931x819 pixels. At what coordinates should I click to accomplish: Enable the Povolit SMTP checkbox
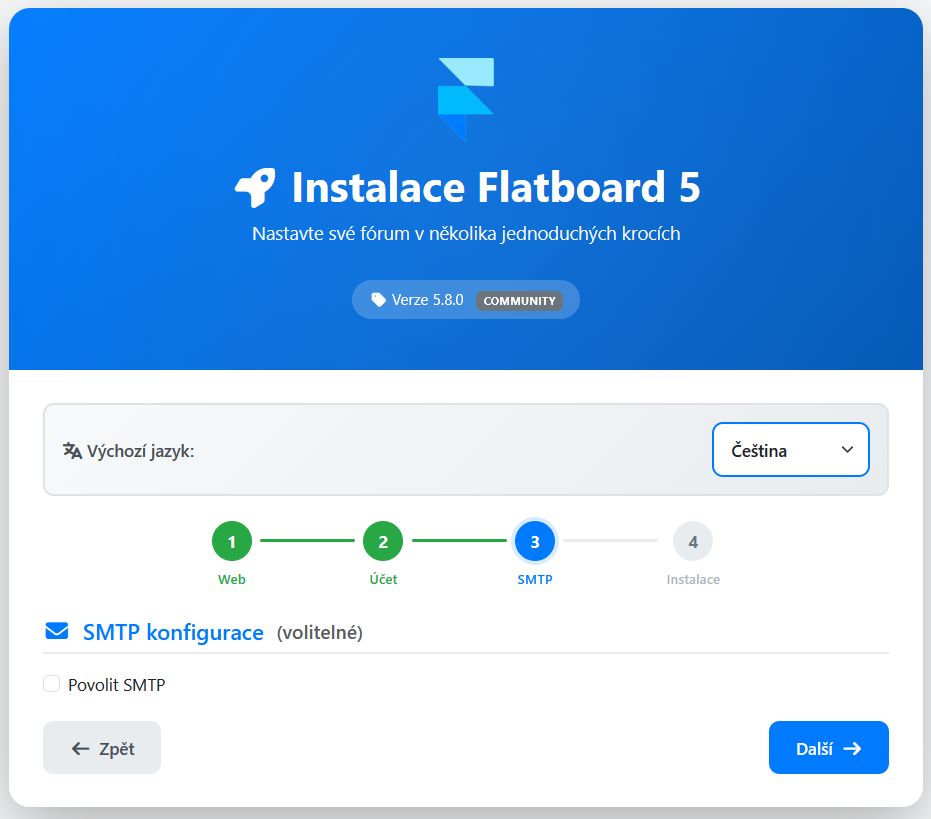pos(52,684)
